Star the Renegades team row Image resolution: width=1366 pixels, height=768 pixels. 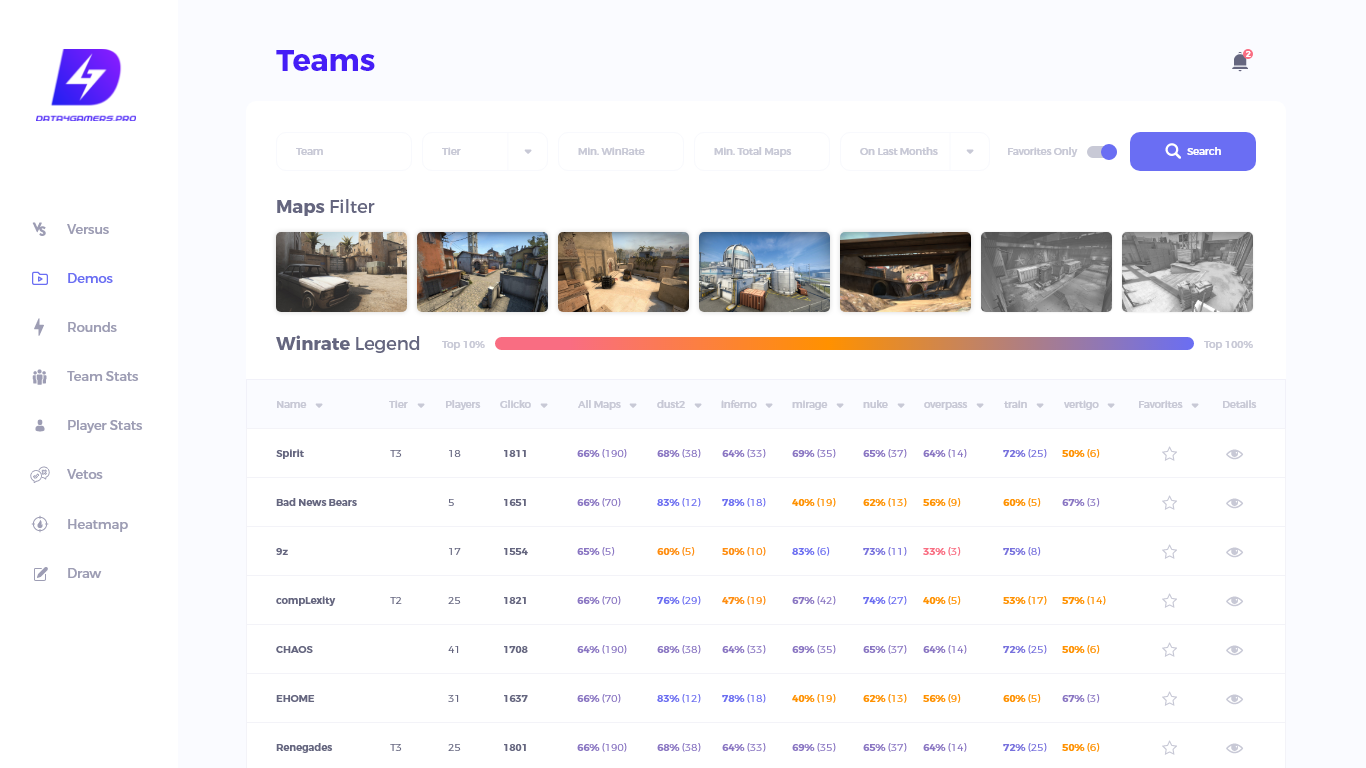(x=1169, y=747)
